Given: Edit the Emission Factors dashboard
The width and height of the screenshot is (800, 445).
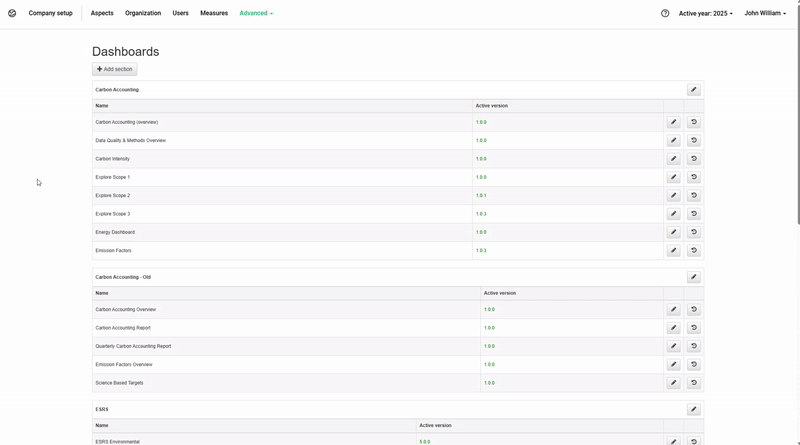Looking at the screenshot, I should 673,251.
